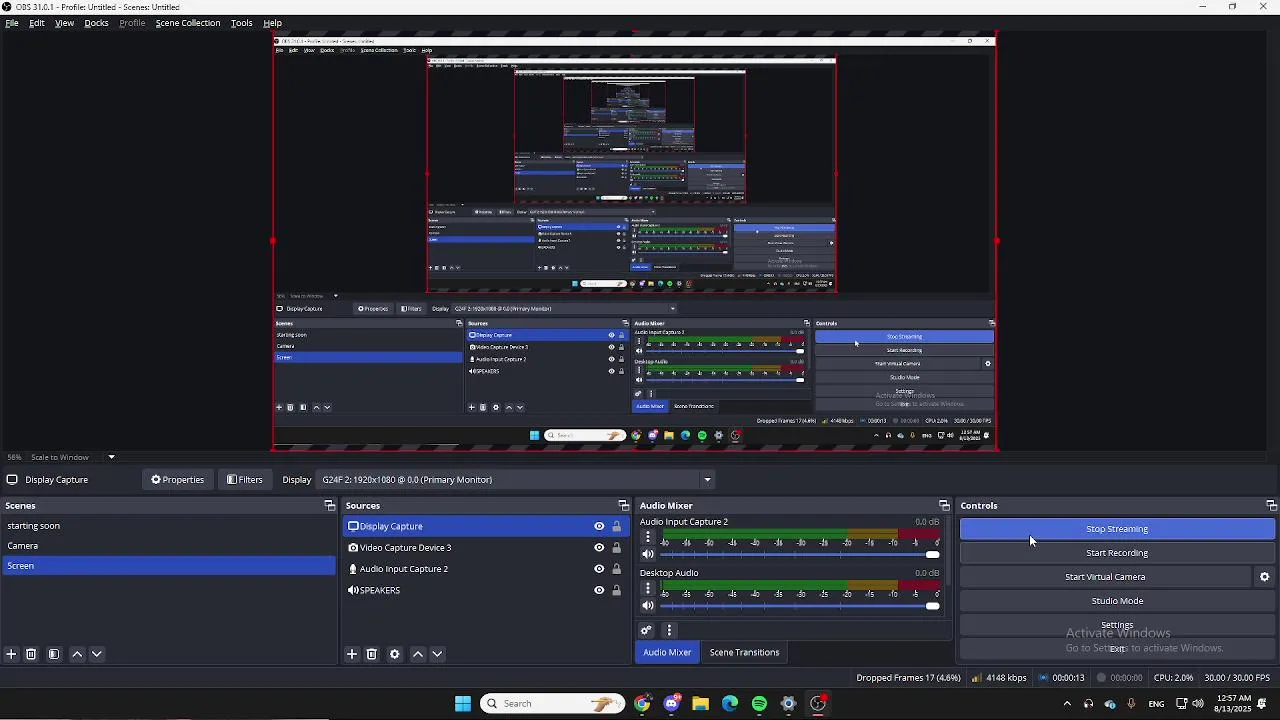
Task: Click Stop Streaming button
Action: coord(1117,529)
